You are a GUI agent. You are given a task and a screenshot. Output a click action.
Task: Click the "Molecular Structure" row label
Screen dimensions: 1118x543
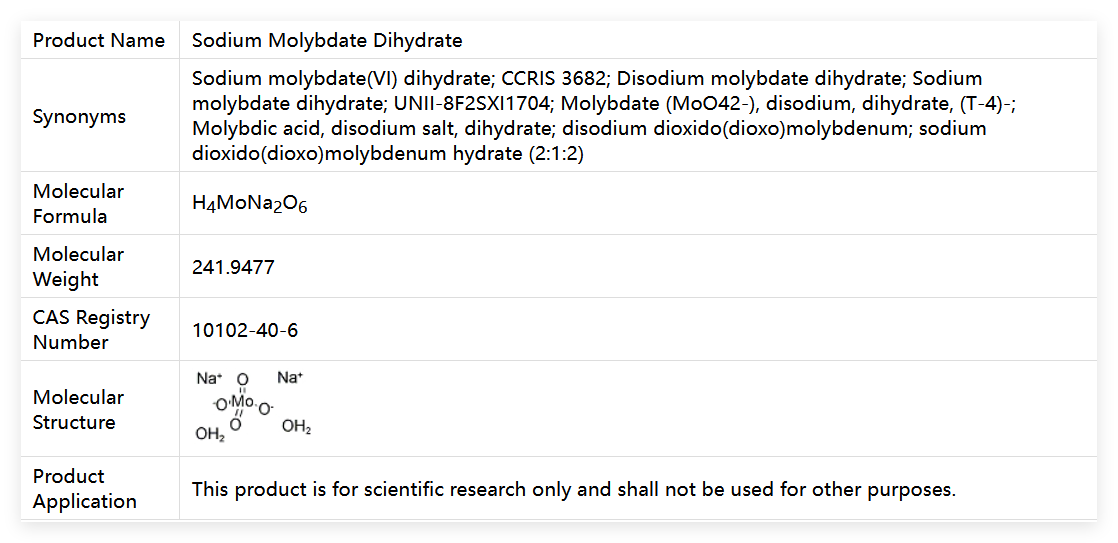coord(78,409)
